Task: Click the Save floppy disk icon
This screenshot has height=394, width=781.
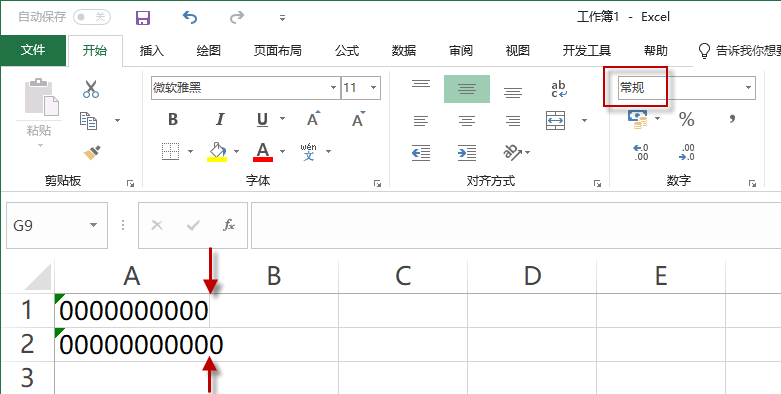Action: click(x=143, y=18)
